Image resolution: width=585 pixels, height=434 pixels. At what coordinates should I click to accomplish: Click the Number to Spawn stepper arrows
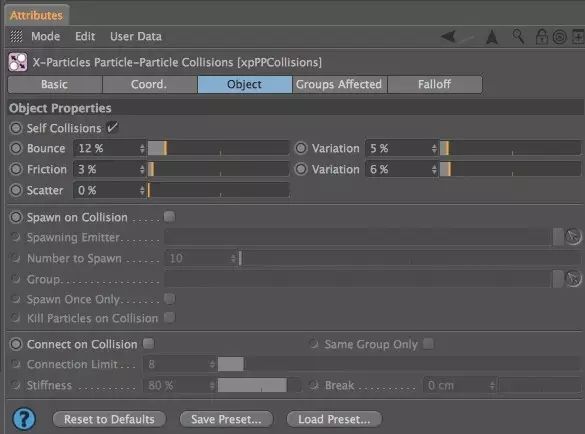[x=233, y=258]
